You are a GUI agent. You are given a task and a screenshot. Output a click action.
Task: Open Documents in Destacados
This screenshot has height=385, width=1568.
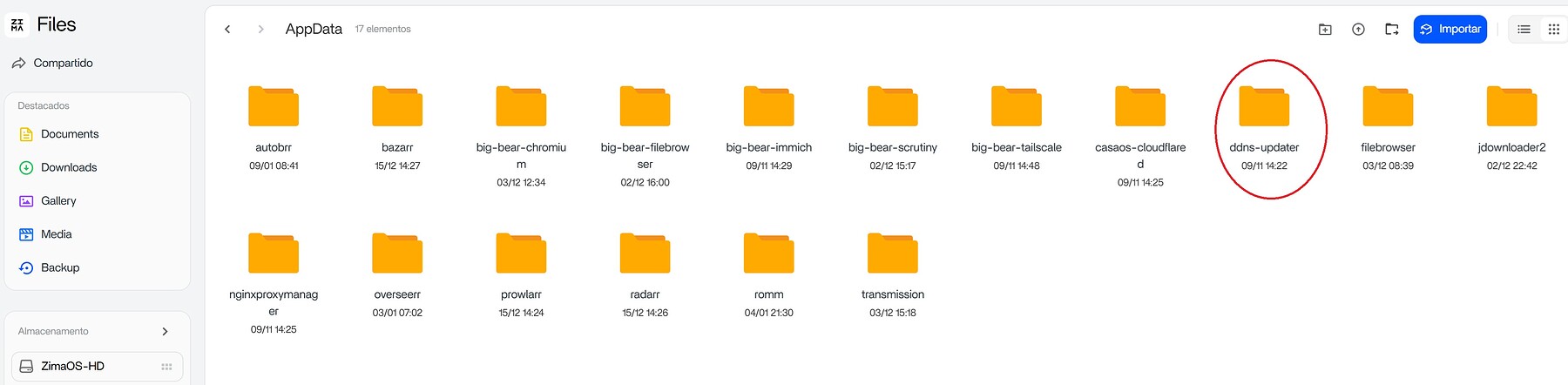tap(59, 134)
